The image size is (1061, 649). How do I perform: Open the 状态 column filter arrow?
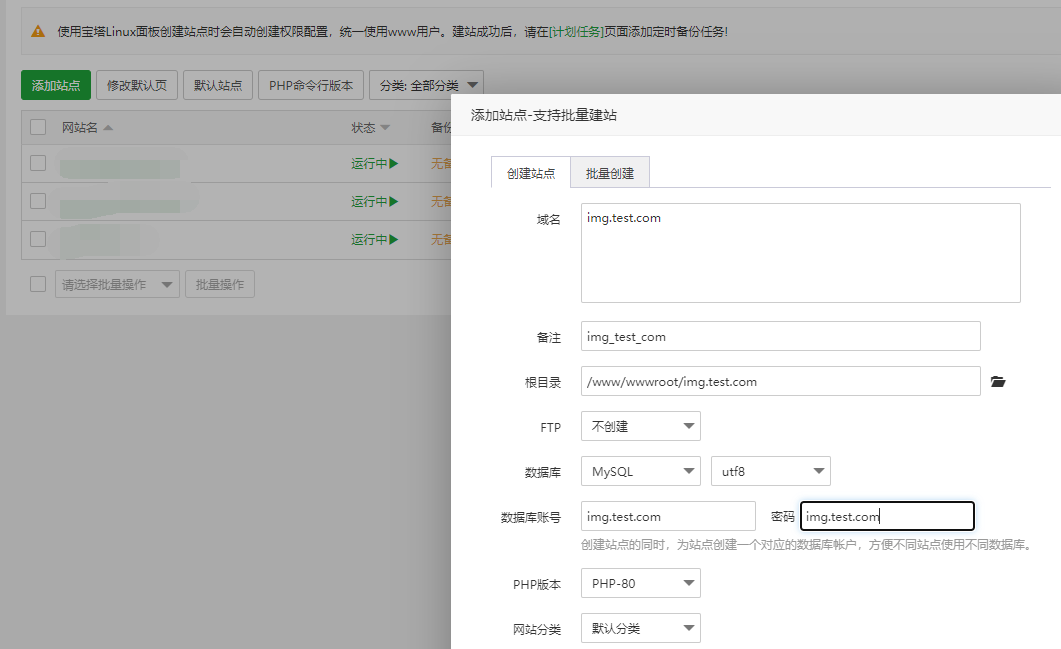click(x=385, y=127)
